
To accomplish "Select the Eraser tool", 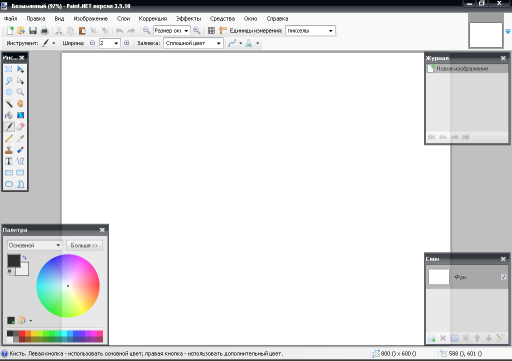I will tap(20, 127).
